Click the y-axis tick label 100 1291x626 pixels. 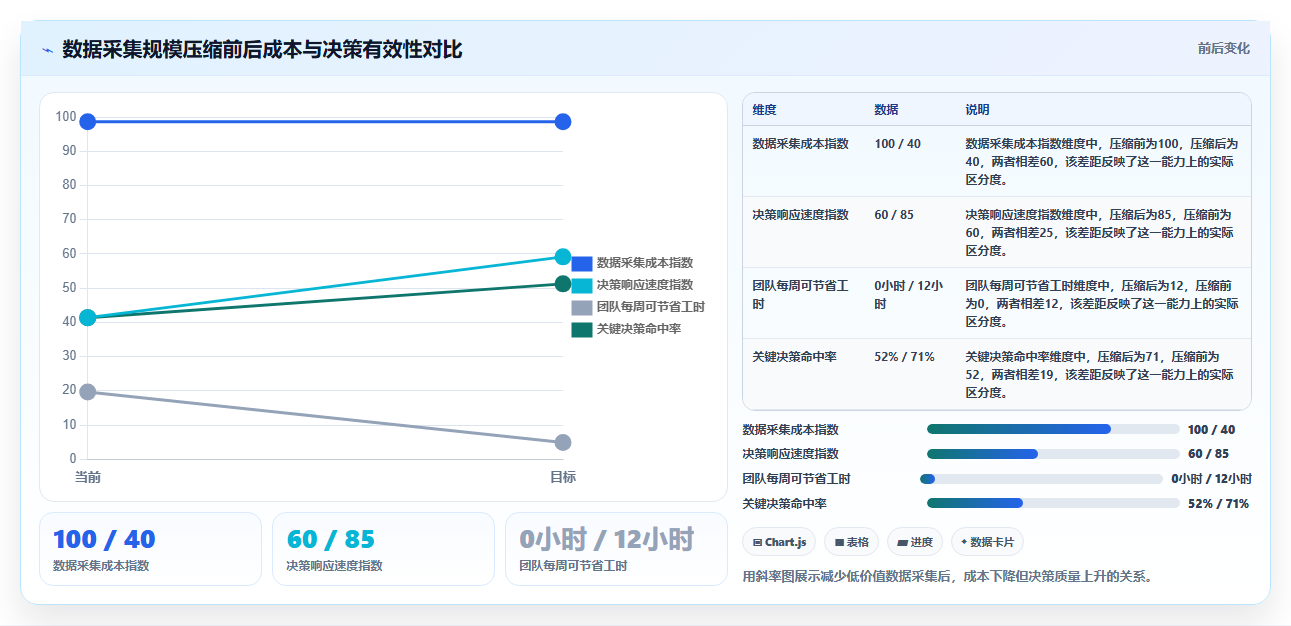[66, 116]
